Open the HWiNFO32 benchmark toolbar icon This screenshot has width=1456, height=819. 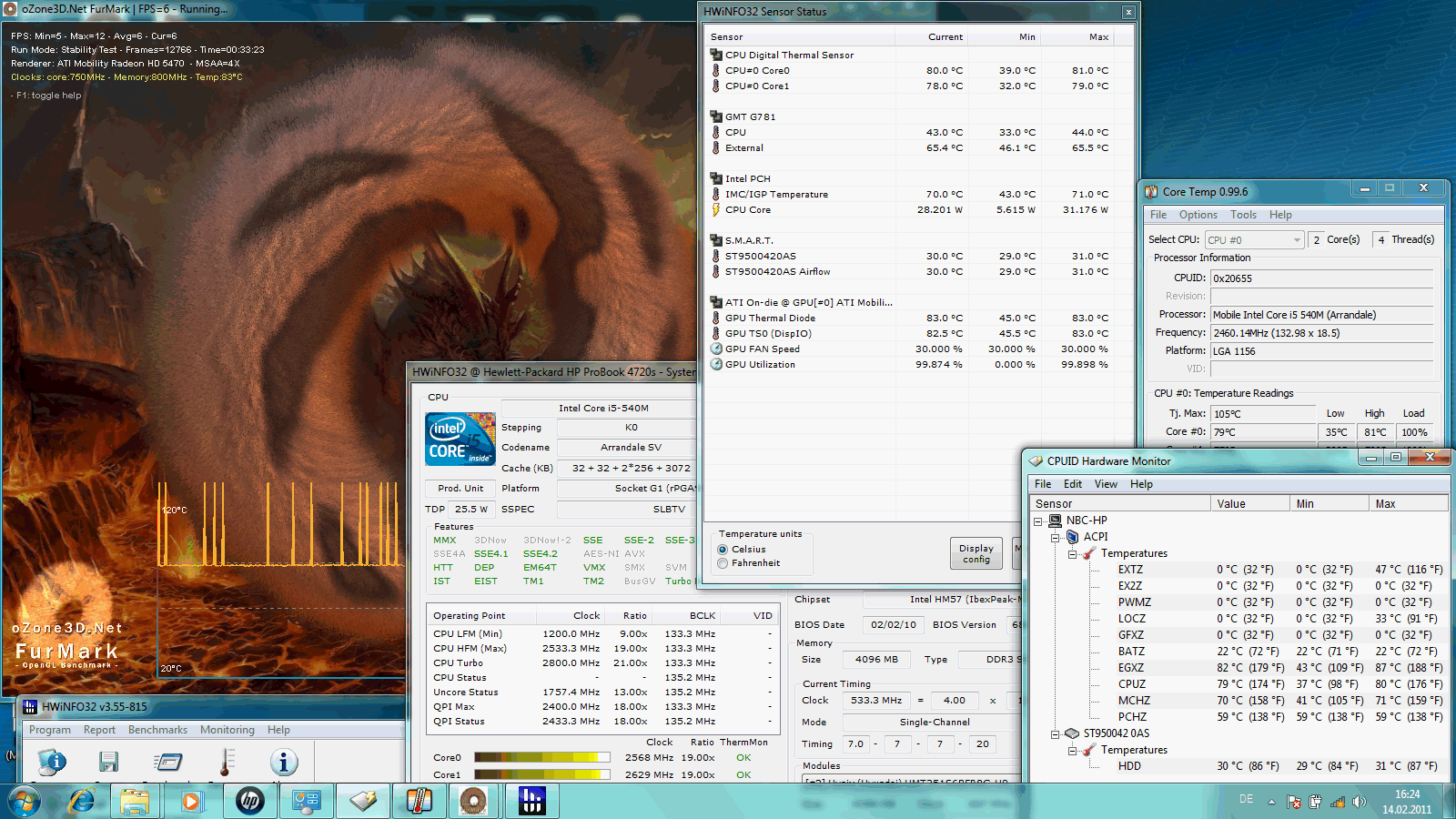tap(168, 762)
